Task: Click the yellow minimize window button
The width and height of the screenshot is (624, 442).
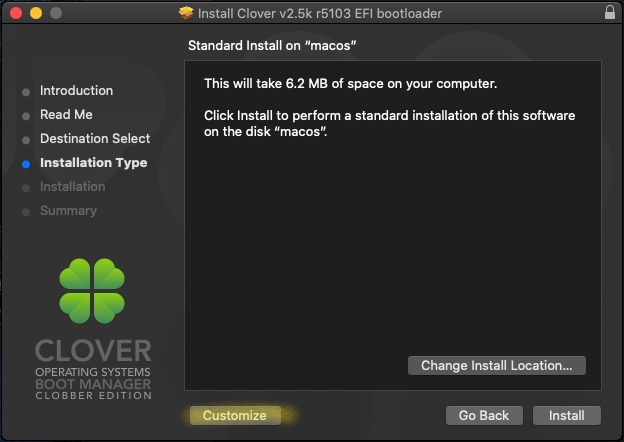Action: [x=36, y=13]
